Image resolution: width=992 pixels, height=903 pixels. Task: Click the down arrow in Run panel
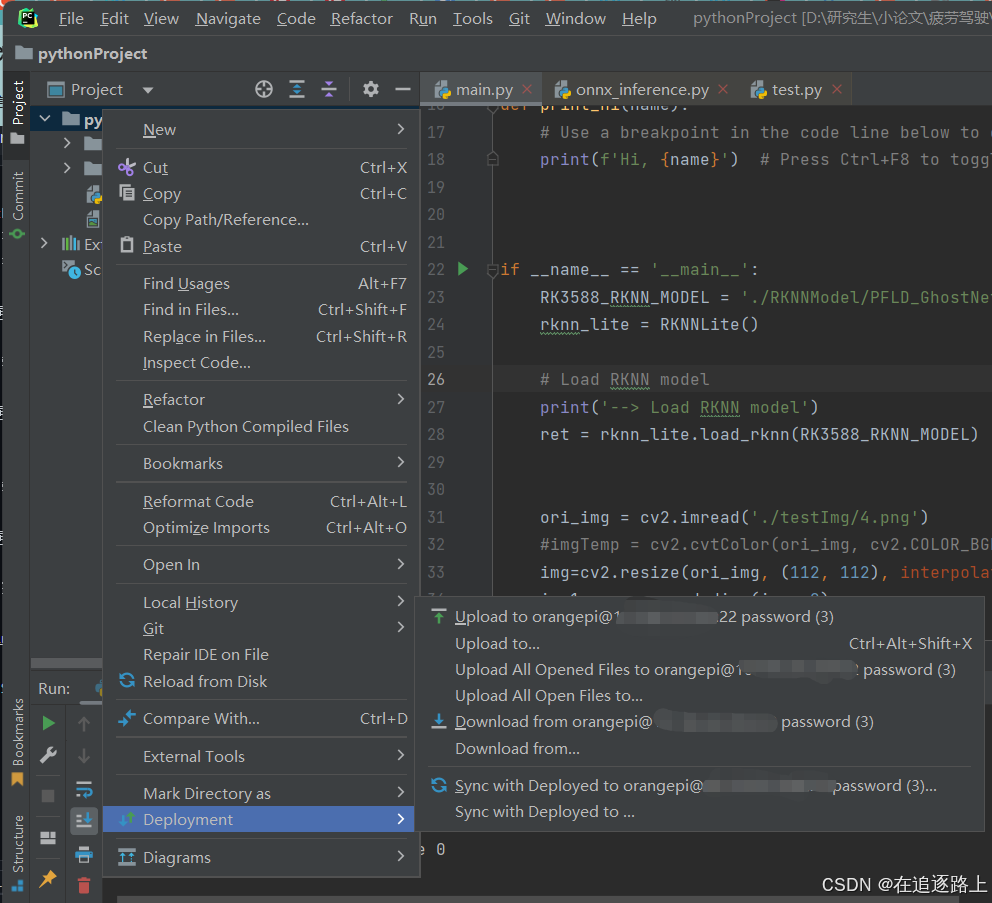coord(84,755)
